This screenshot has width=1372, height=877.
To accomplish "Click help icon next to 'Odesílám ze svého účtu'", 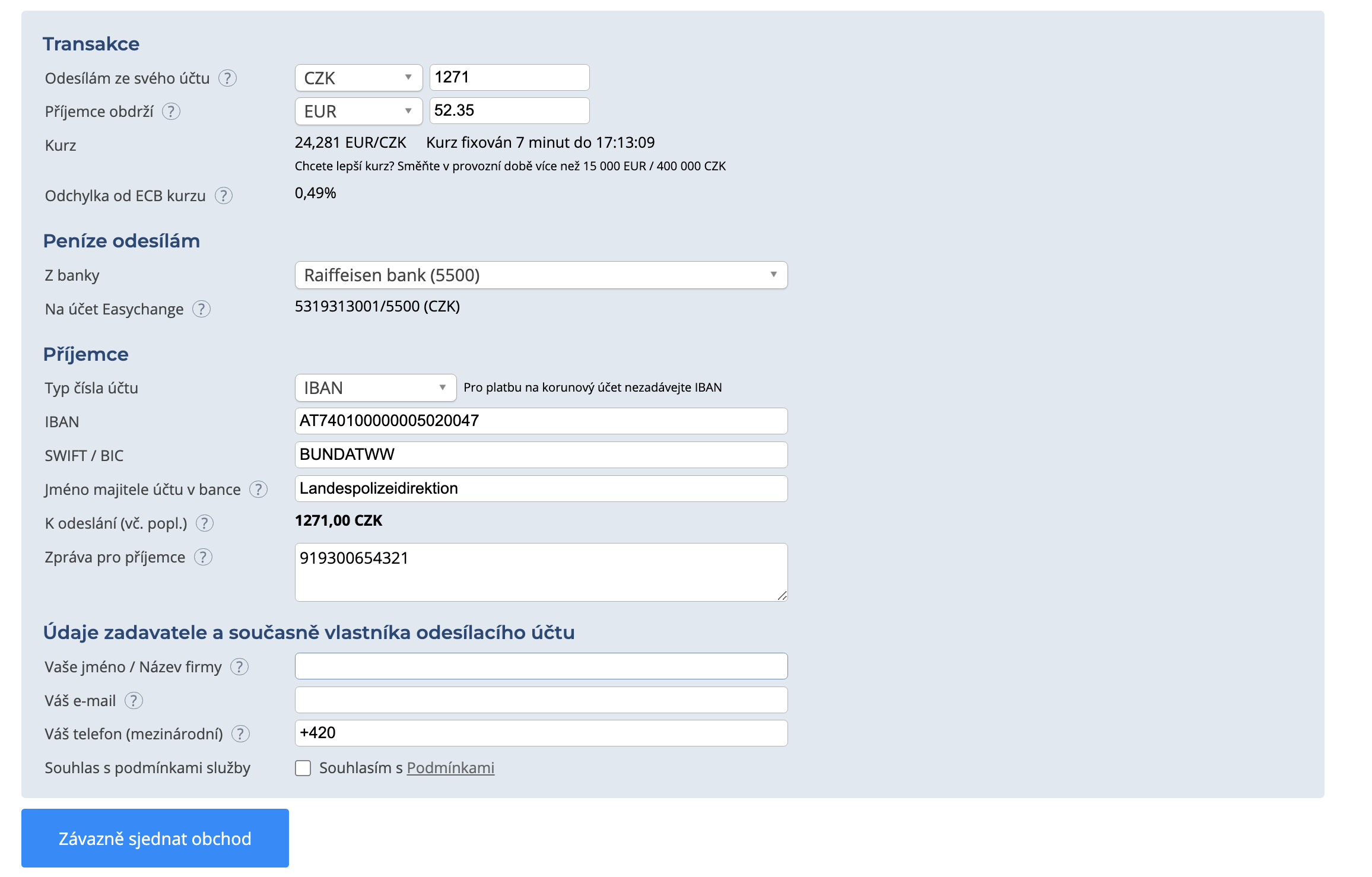I will [227, 78].
